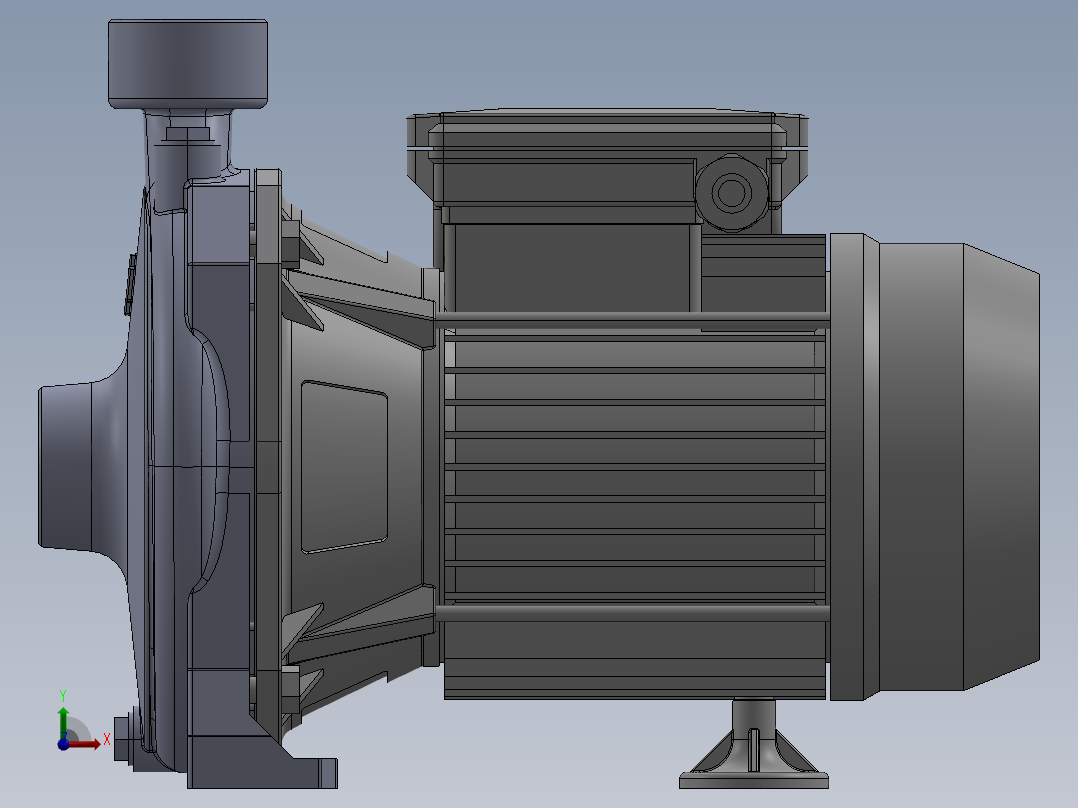Select the terminal box lid on the motor
This screenshot has width=1078, height=808.
pyautogui.click(x=606, y=129)
